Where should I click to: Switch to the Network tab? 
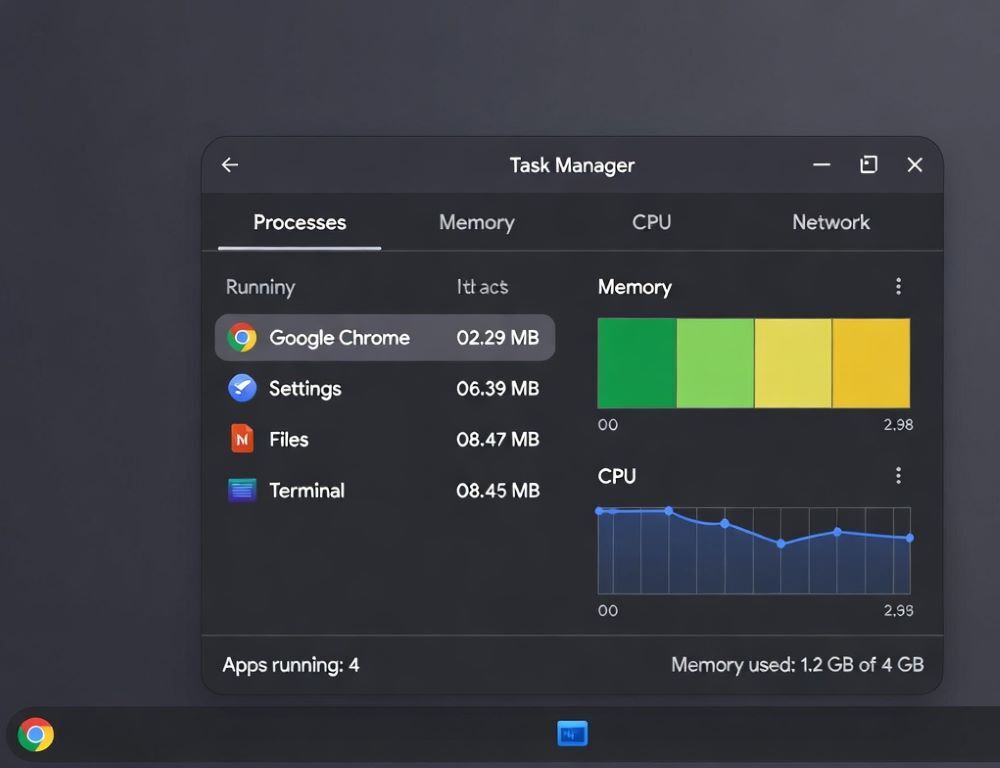click(x=830, y=222)
